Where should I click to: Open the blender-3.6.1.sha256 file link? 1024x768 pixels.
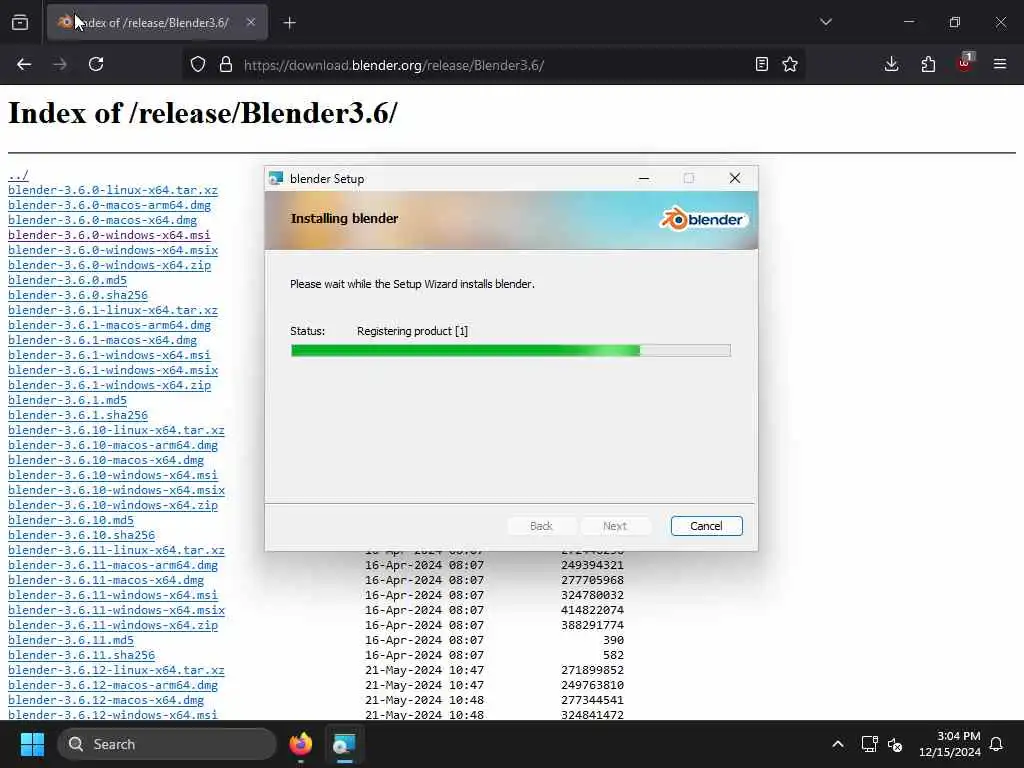[x=78, y=415]
